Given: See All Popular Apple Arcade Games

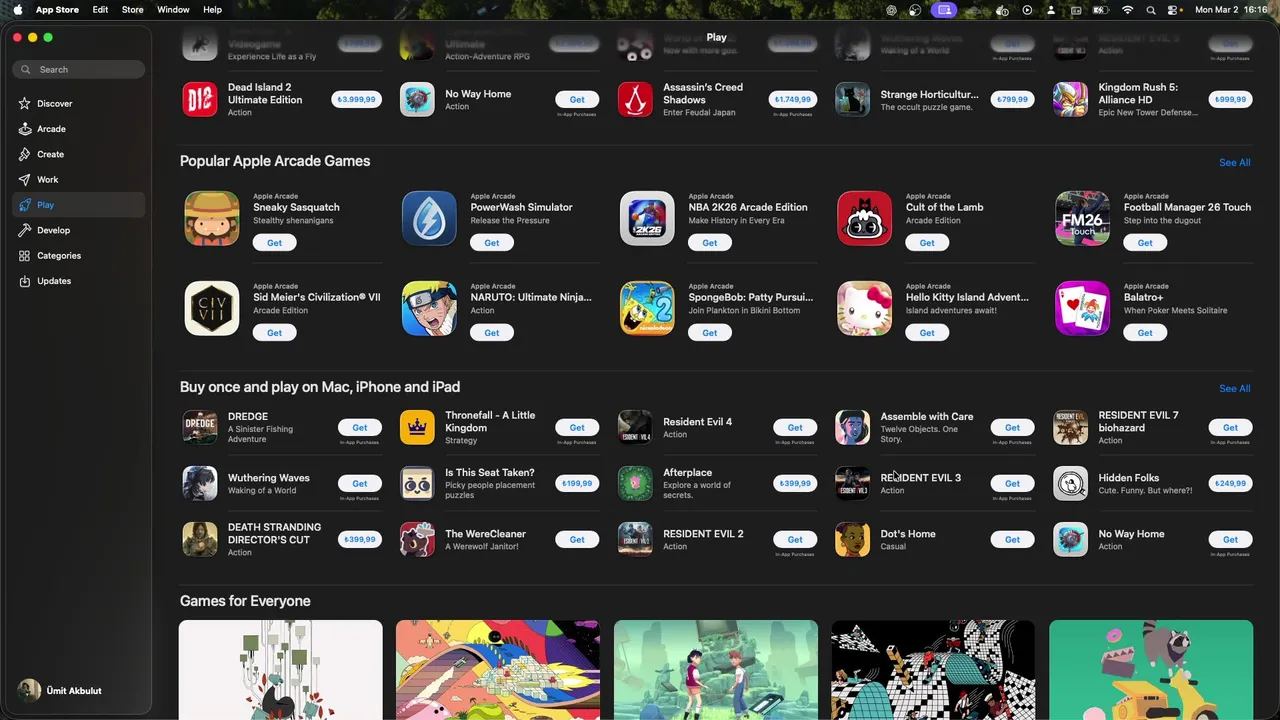Looking at the screenshot, I should (x=1234, y=162).
